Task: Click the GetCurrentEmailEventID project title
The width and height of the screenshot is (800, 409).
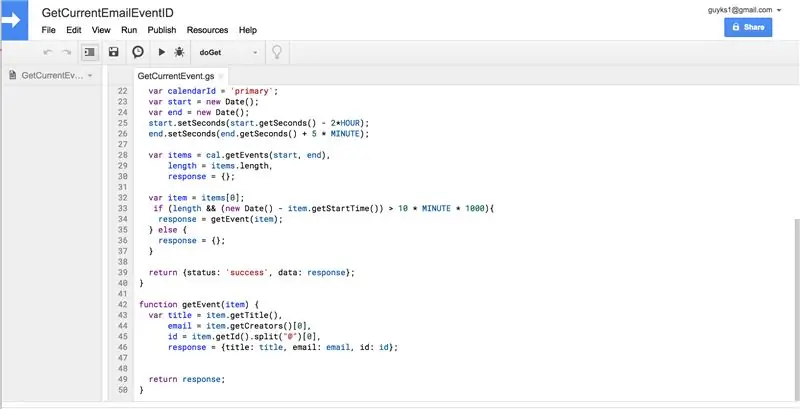Action: point(108,13)
